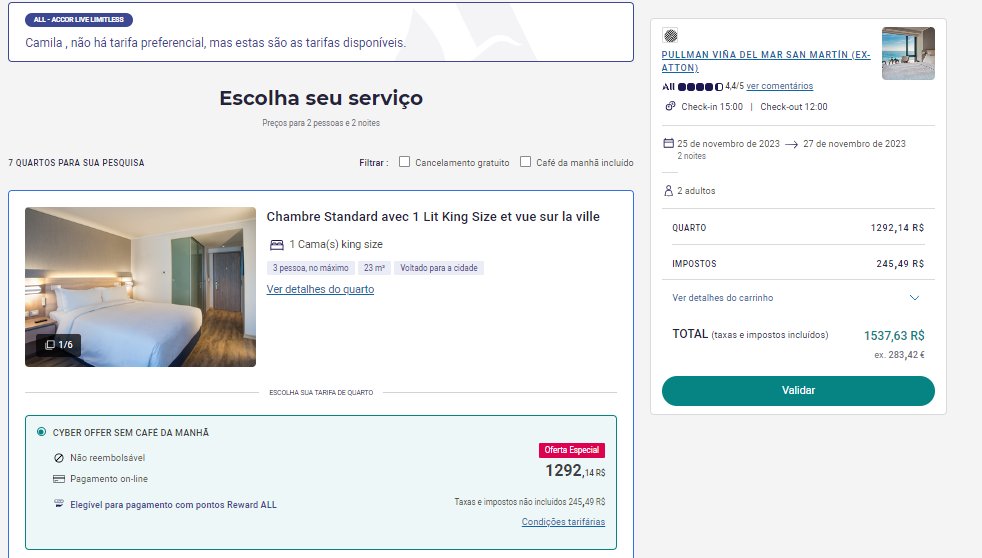This screenshot has width=982, height=558.
Task: Enable the Cancelamento gratuito filter checkbox
Action: pos(405,162)
